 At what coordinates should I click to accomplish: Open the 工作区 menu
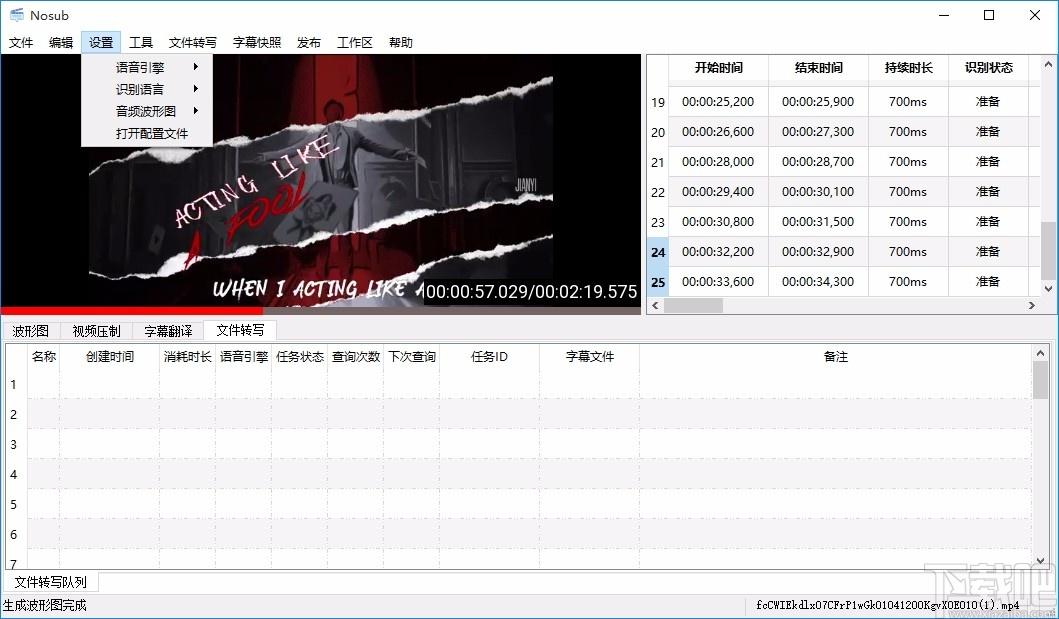point(355,43)
